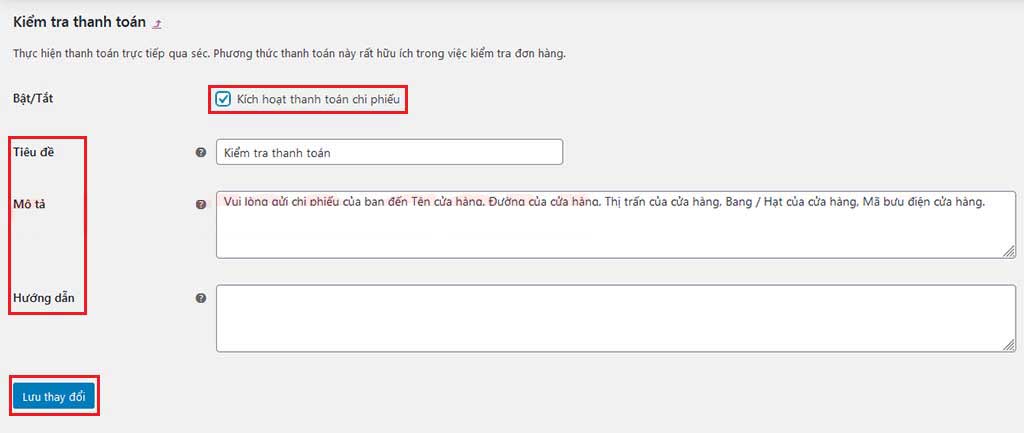This screenshot has width=1024, height=433.
Task: Click the Bật/Tắt label
Action: point(33,99)
